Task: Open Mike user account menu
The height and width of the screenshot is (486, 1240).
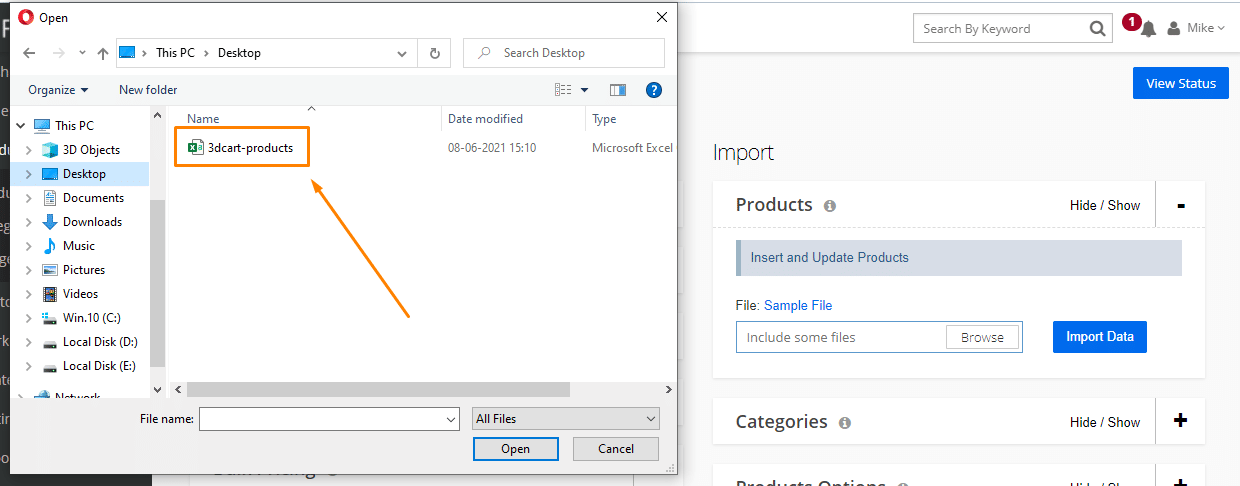Action: pyautogui.click(x=1196, y=29)
